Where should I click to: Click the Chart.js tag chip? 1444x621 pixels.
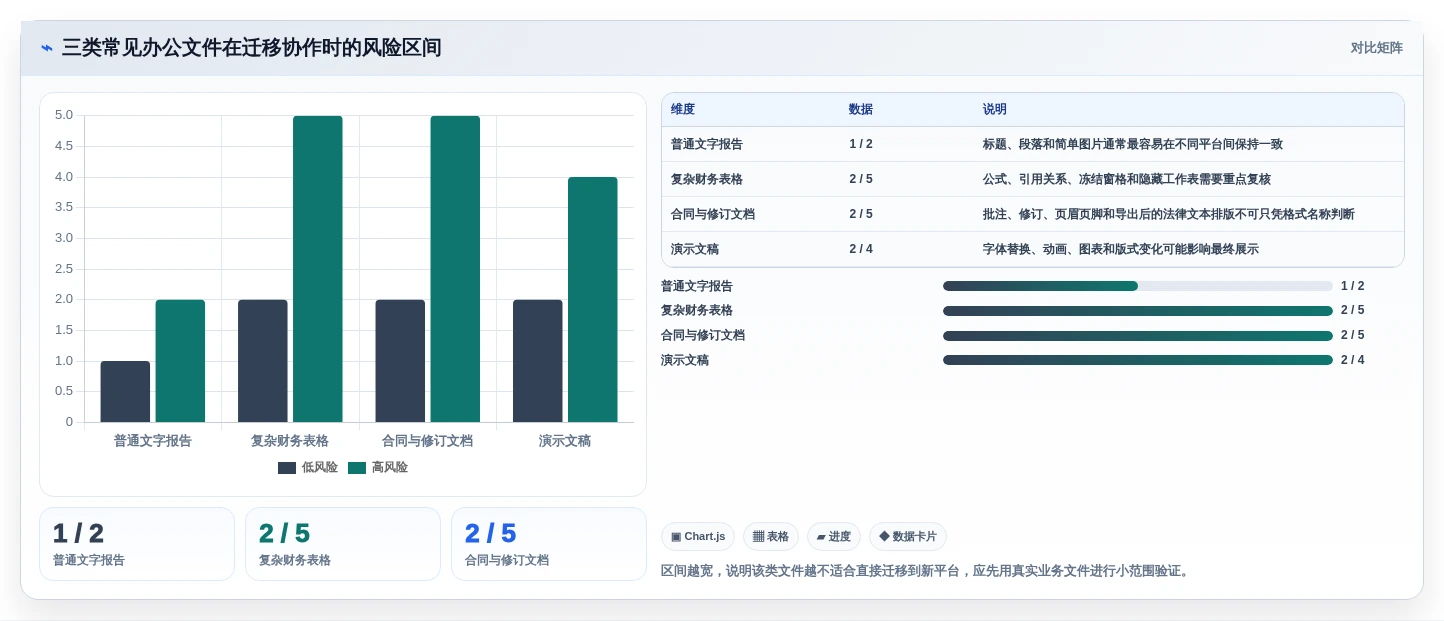click(x=698, y=537)
